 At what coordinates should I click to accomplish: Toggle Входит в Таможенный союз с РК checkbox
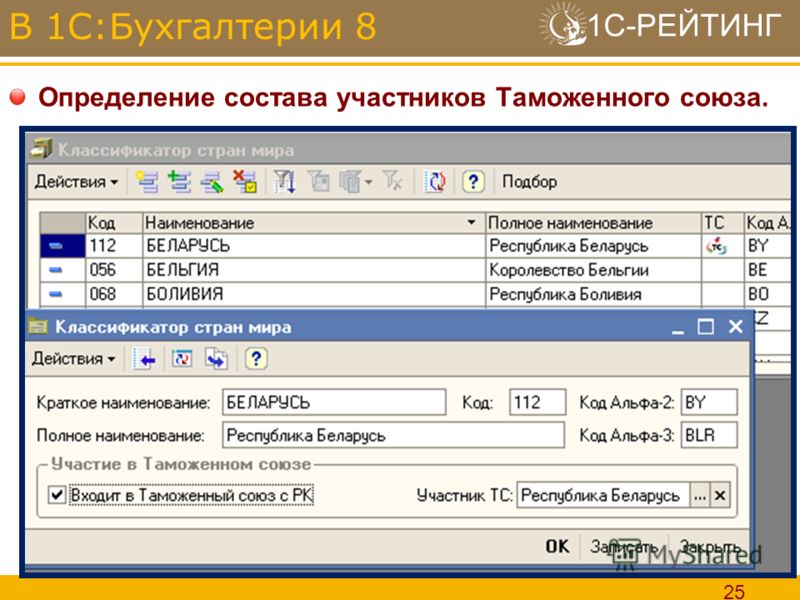[x=56, y=495]
